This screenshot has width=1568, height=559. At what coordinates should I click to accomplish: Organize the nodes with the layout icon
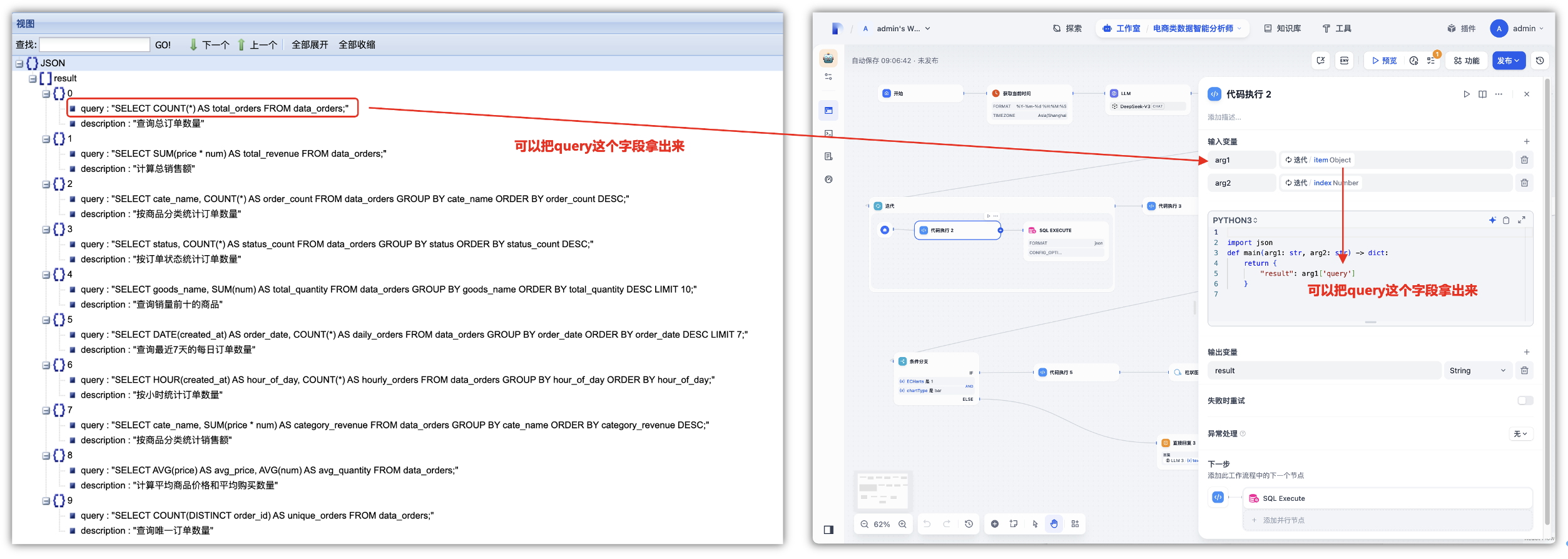1075,524
